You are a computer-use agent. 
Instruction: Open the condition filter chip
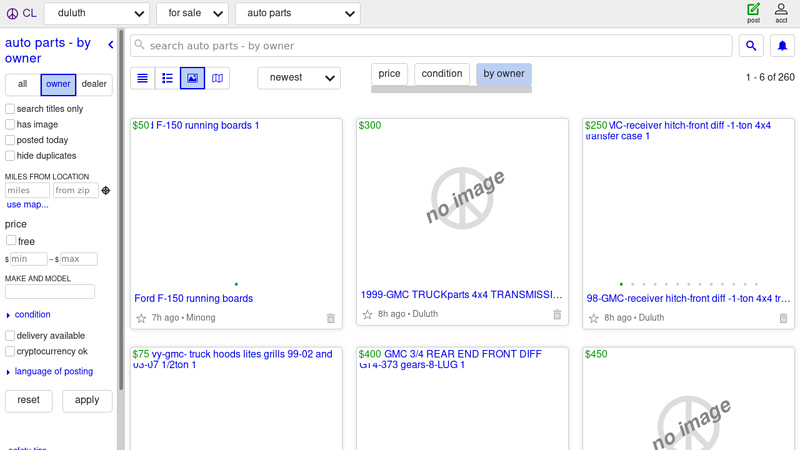(x=442, y=74)
